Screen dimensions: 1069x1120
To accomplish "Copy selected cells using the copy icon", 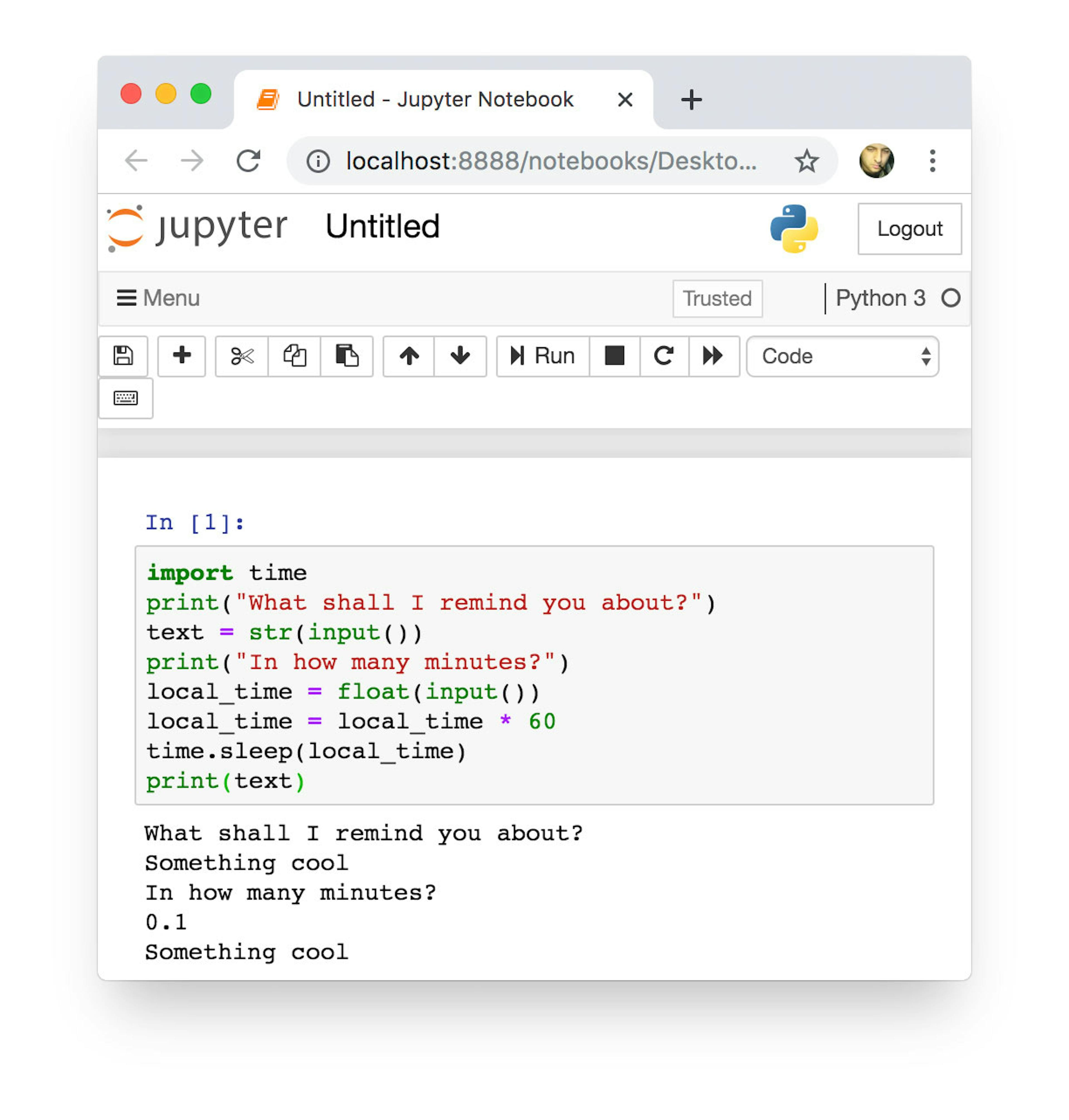I will pos(294,356).
